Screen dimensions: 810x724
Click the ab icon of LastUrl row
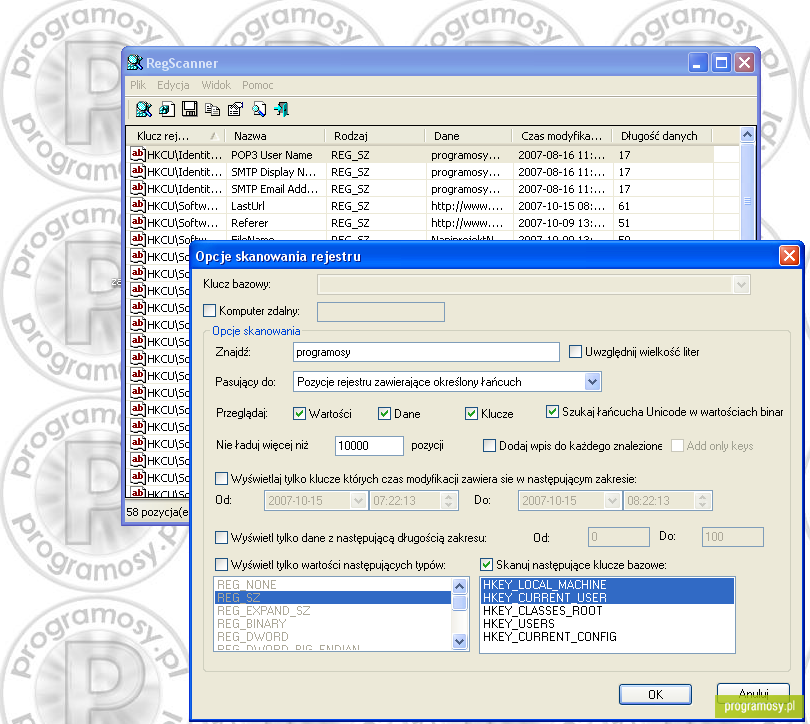click(137, 205)
